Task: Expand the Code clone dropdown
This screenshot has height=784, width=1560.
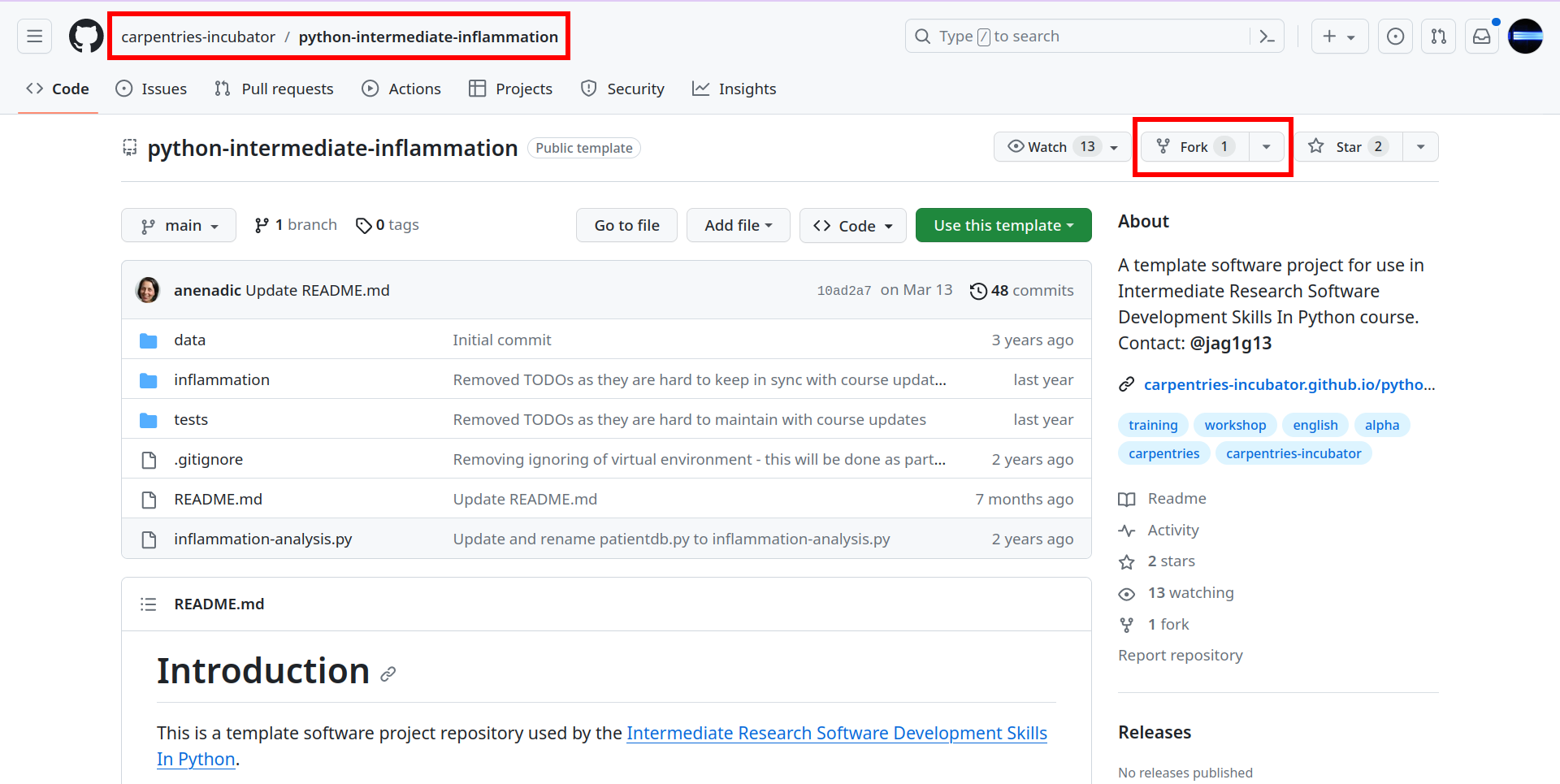Action: pos(852,225)
